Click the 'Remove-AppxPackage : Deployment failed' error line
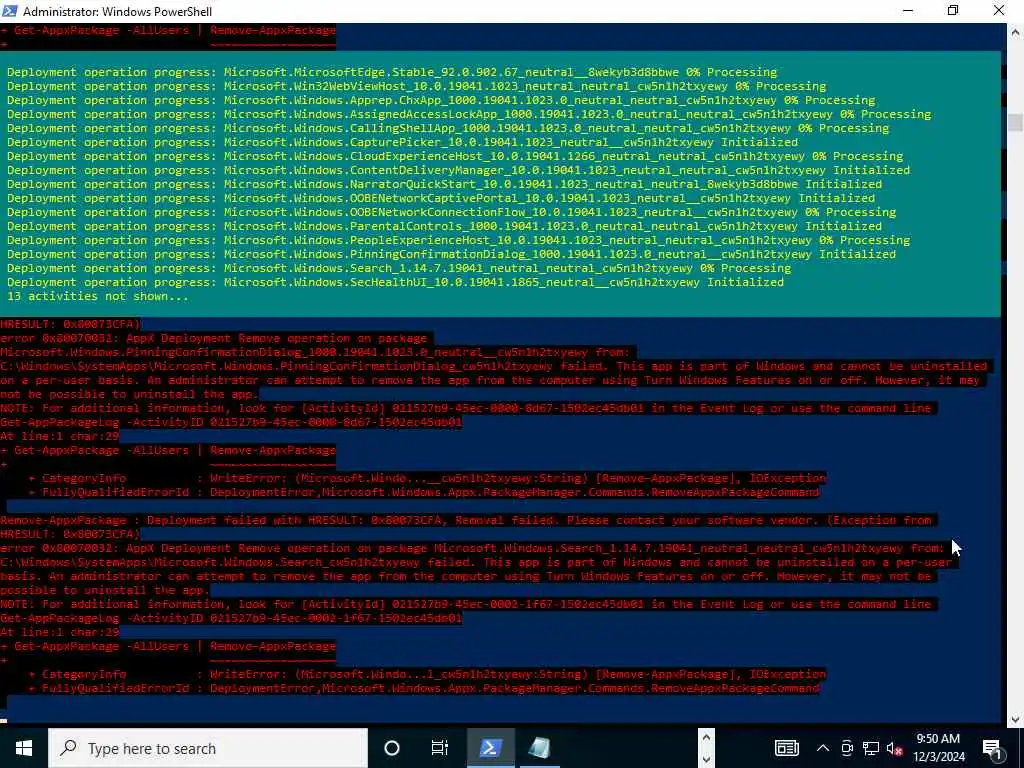Image resolution: width=1024 pixels, height=768 pixels. pos(466,520)
